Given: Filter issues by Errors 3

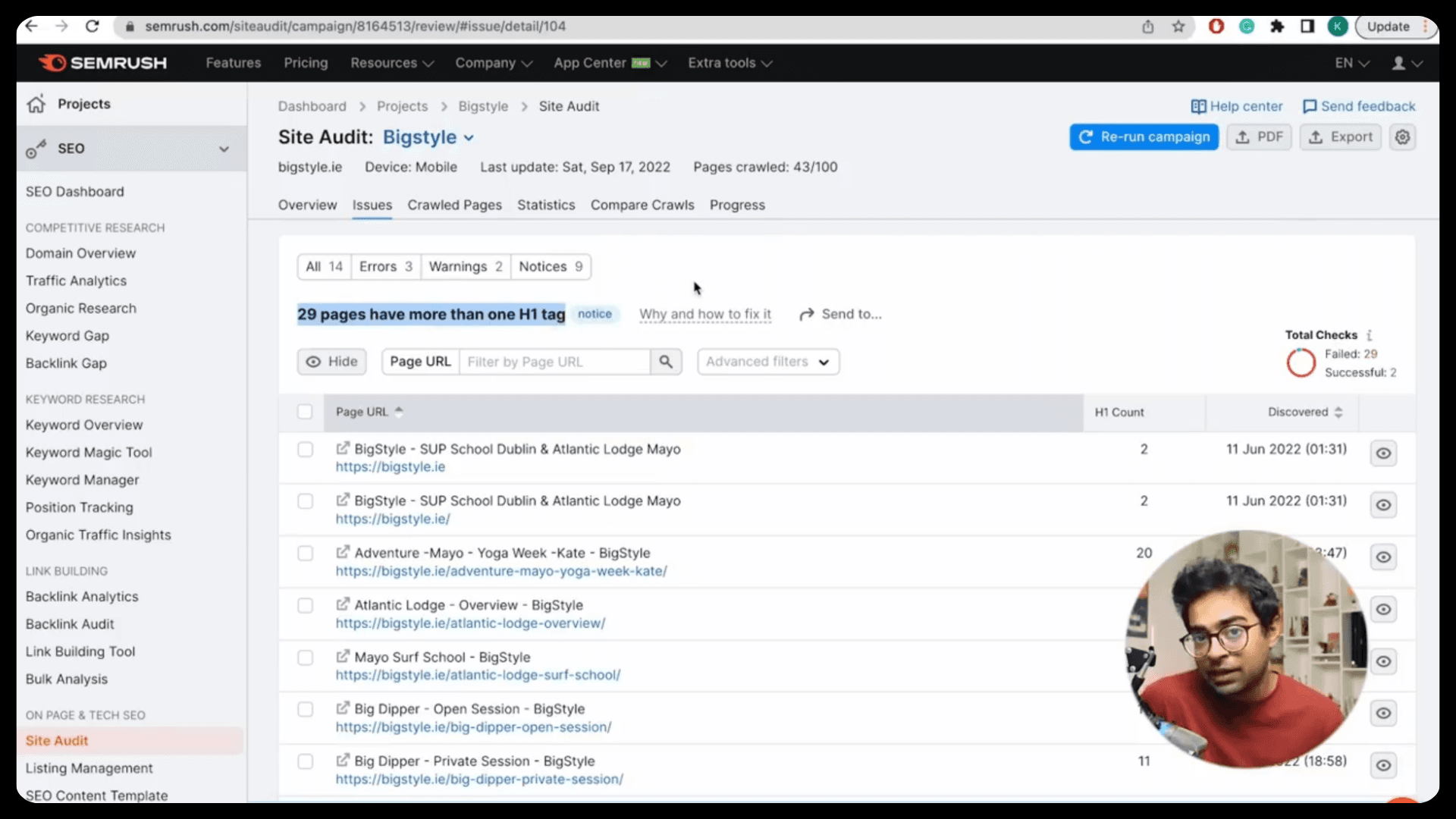Looking at the screenshot, I should click(385, 267).
